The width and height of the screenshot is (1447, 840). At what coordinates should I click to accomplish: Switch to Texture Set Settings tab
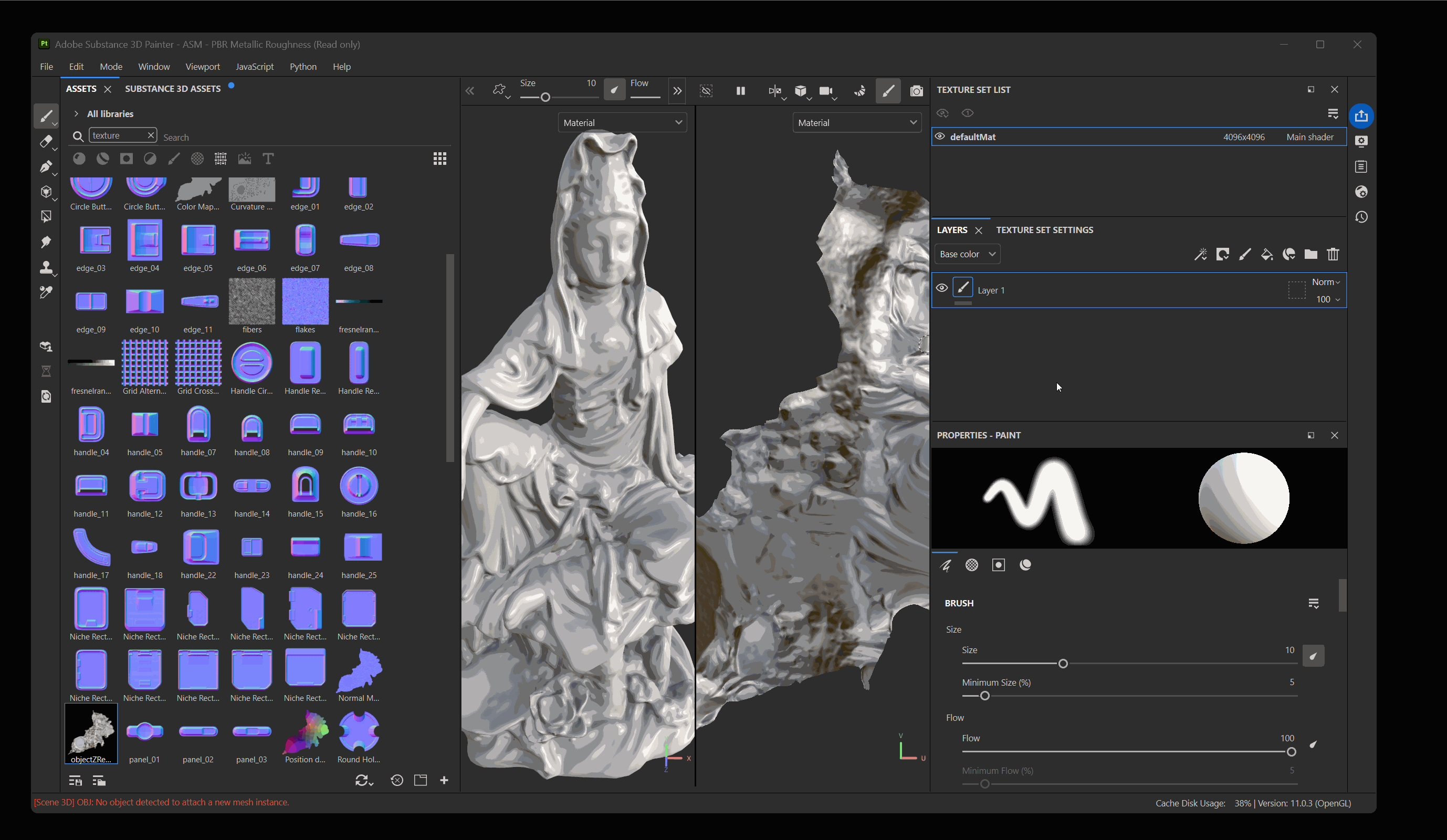tap(1044, 229)
